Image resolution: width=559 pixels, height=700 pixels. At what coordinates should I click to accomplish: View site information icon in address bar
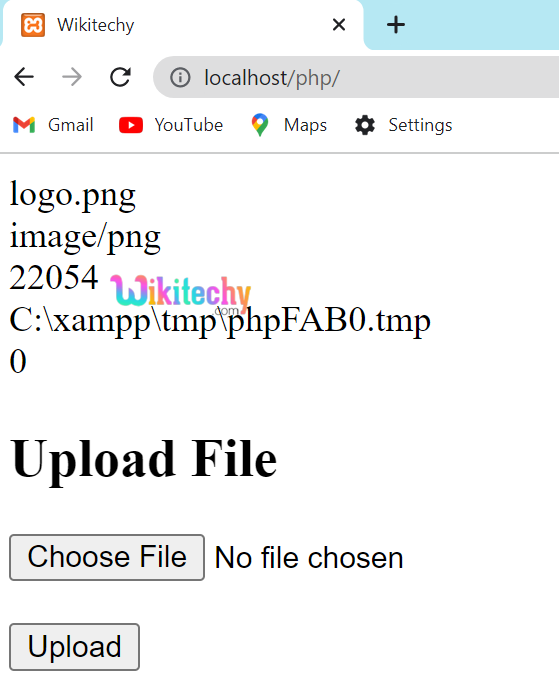tap(180, 77)
